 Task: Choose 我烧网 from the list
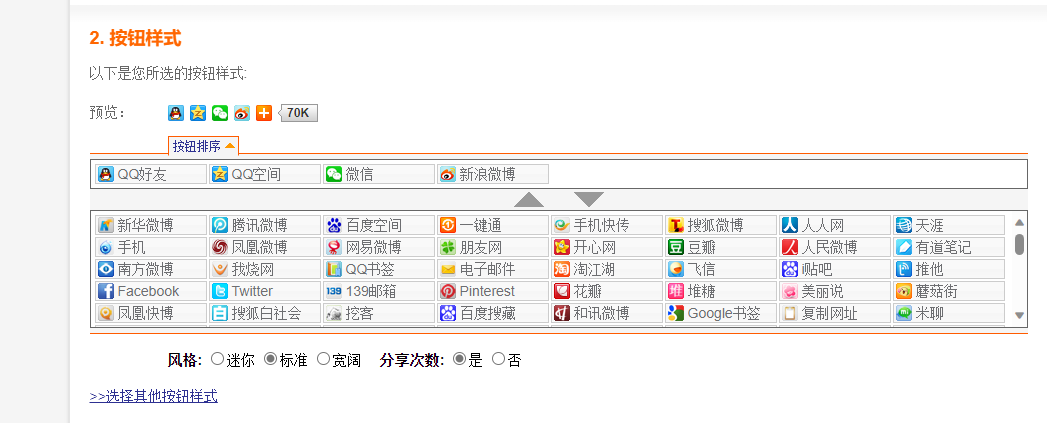click(265, 269)
